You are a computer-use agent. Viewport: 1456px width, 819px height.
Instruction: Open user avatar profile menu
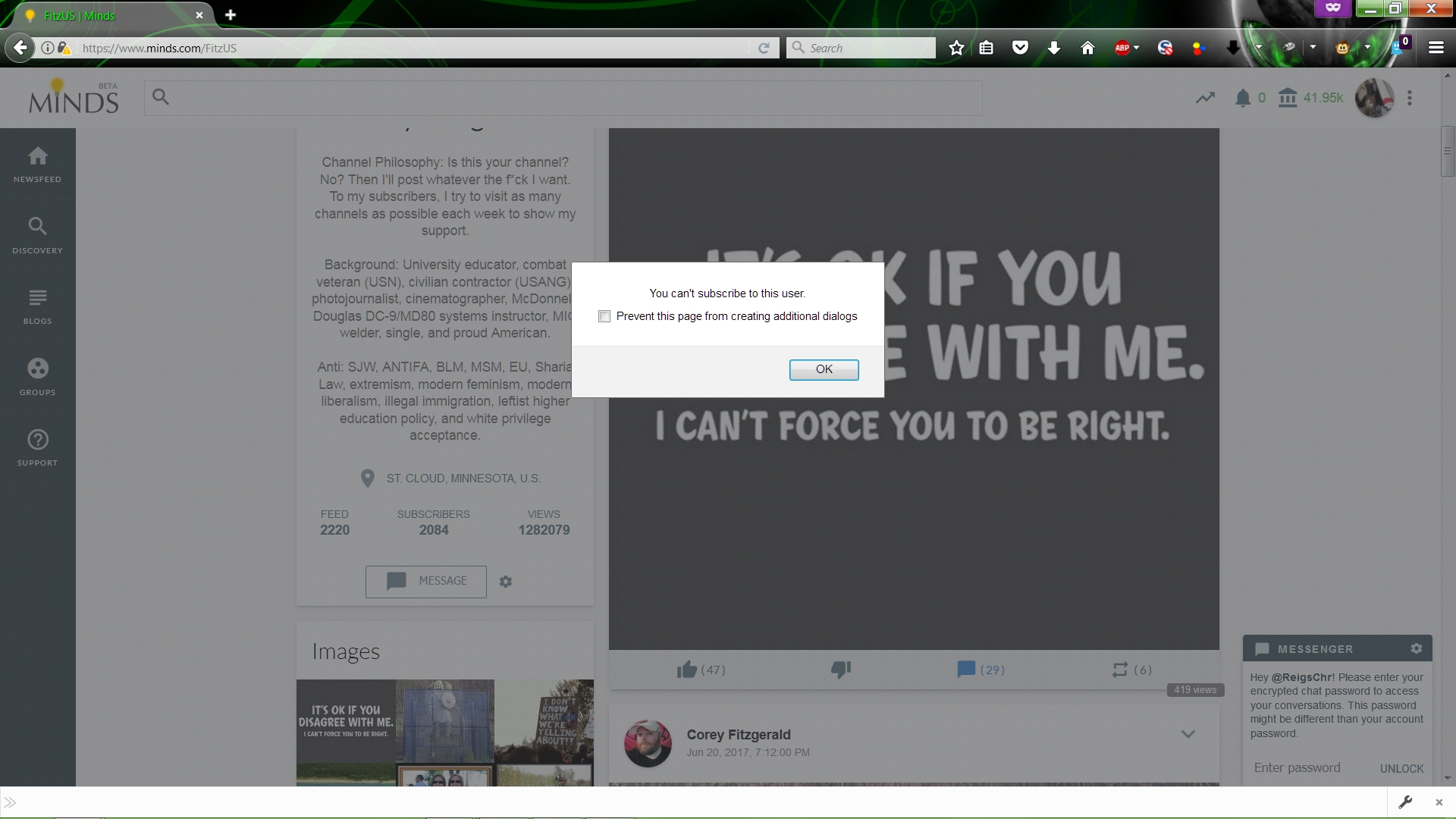(1374, 98)
